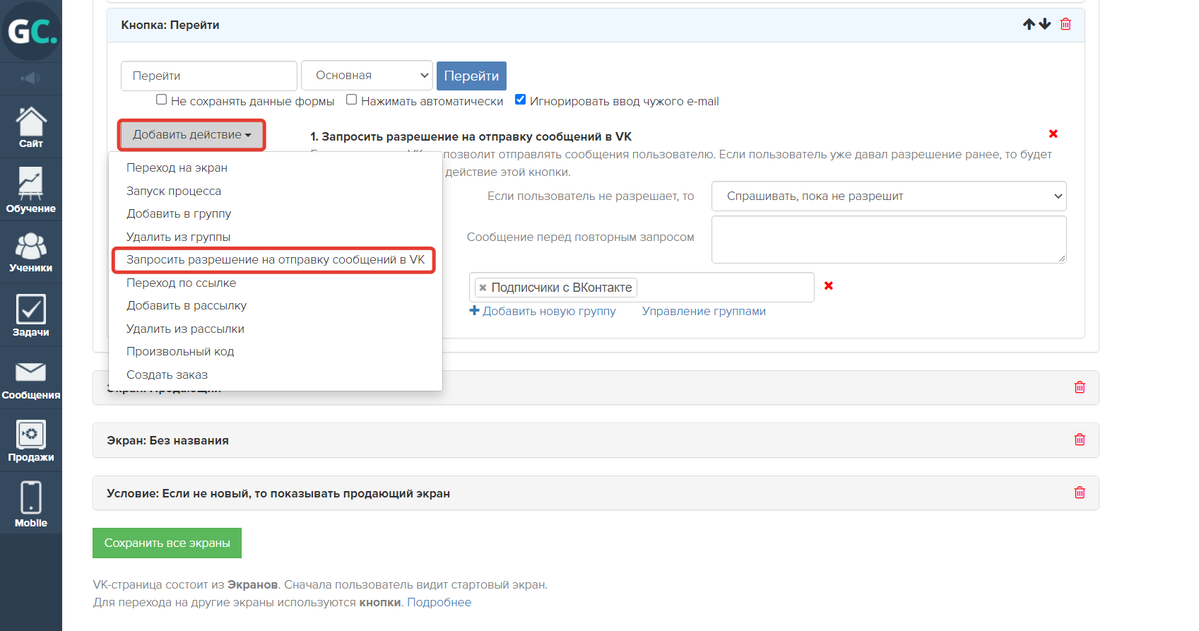1199x631 pixels.
Task: Click the Сохранить все экраны button
Action: [167, 543]
